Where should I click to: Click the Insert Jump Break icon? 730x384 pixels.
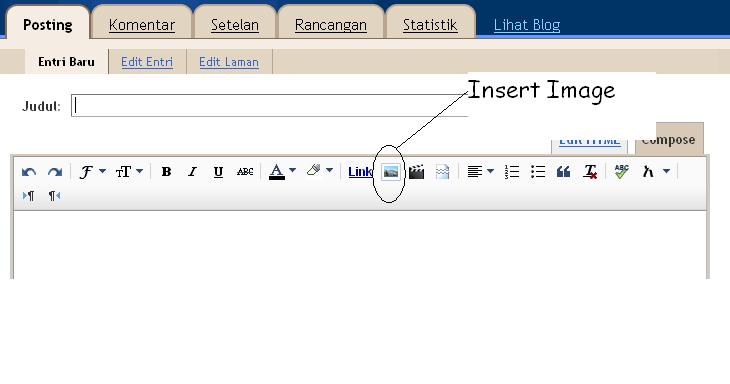442,172
